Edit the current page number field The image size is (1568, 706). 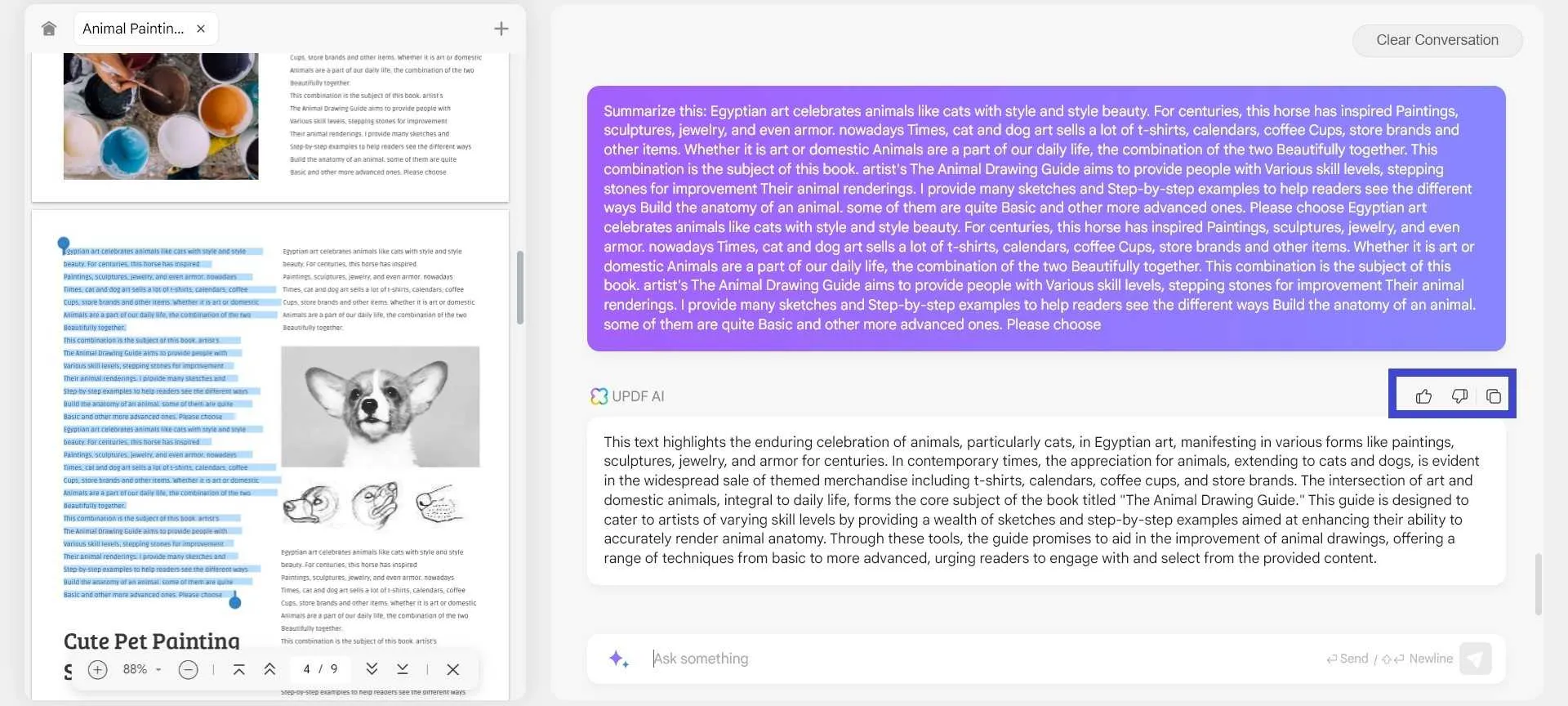click(x=307, y=669)
